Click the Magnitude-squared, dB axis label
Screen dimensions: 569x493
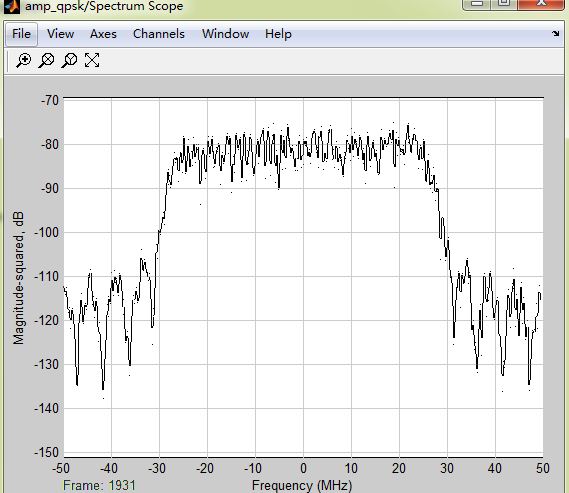(x=18, y=278)
